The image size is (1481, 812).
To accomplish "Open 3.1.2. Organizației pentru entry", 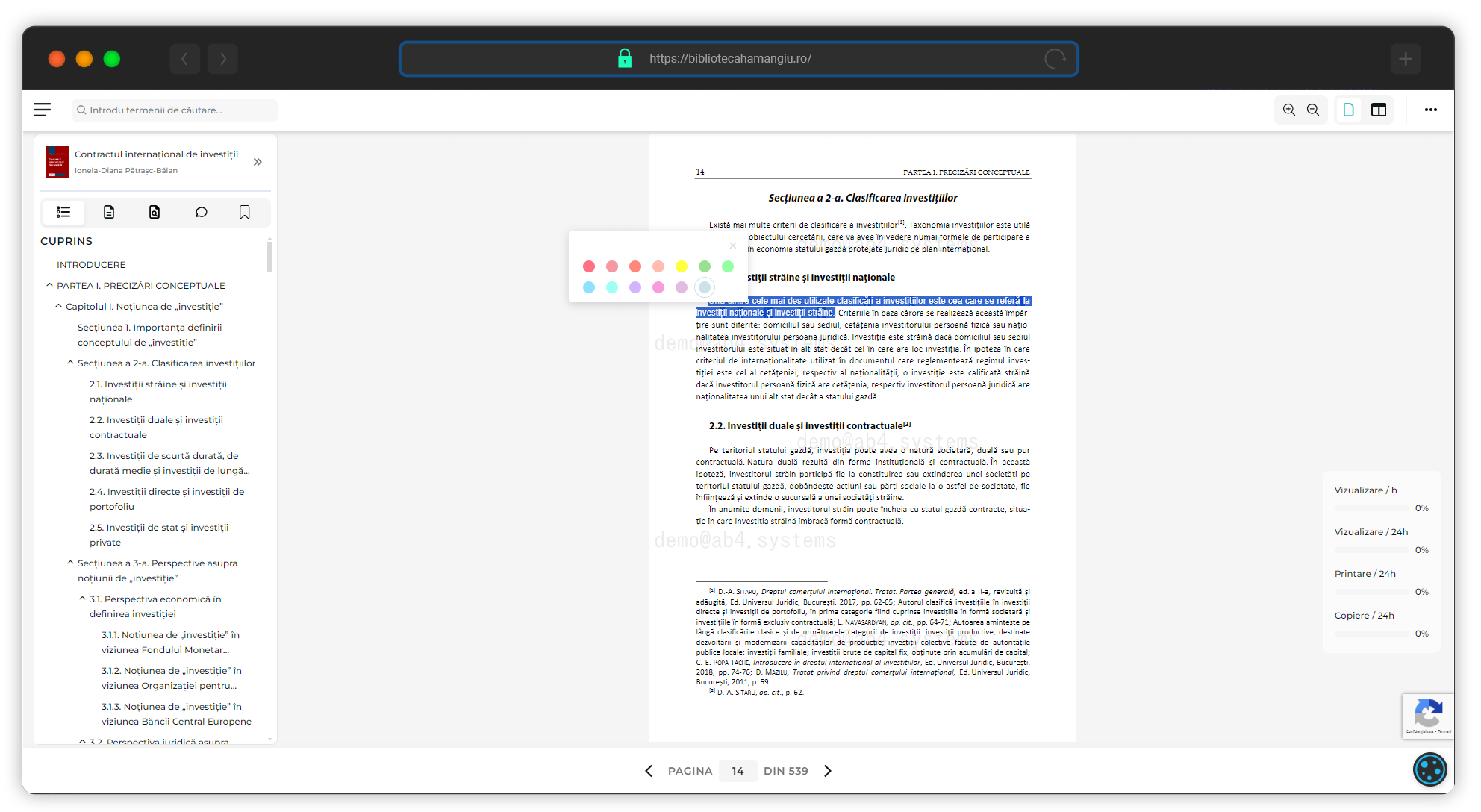I will tap(172, 678).
